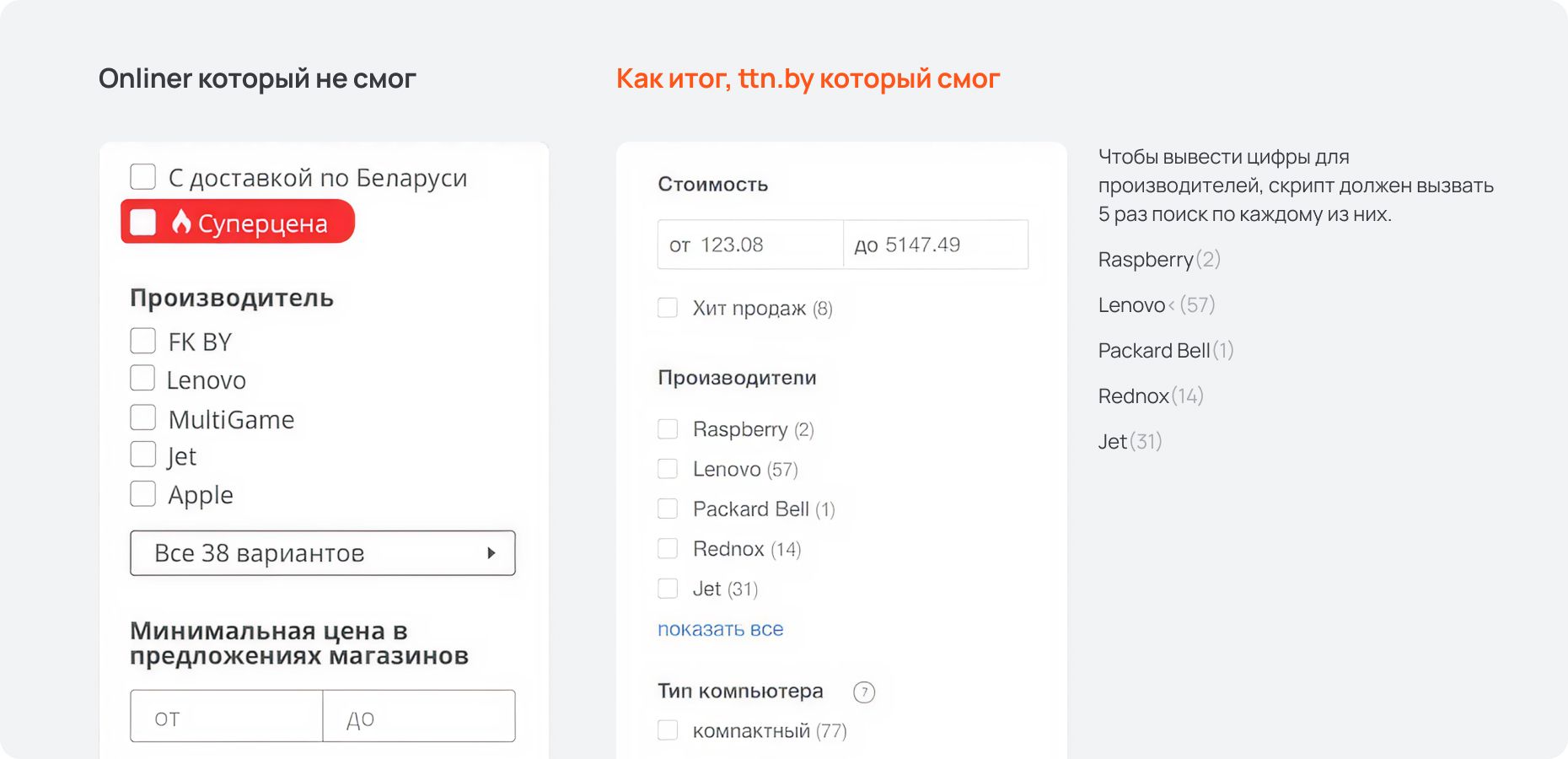1568x759 pixels.
Task: Select the MultiGame manufacturer checkbox
Action: (x=143, y=417)
